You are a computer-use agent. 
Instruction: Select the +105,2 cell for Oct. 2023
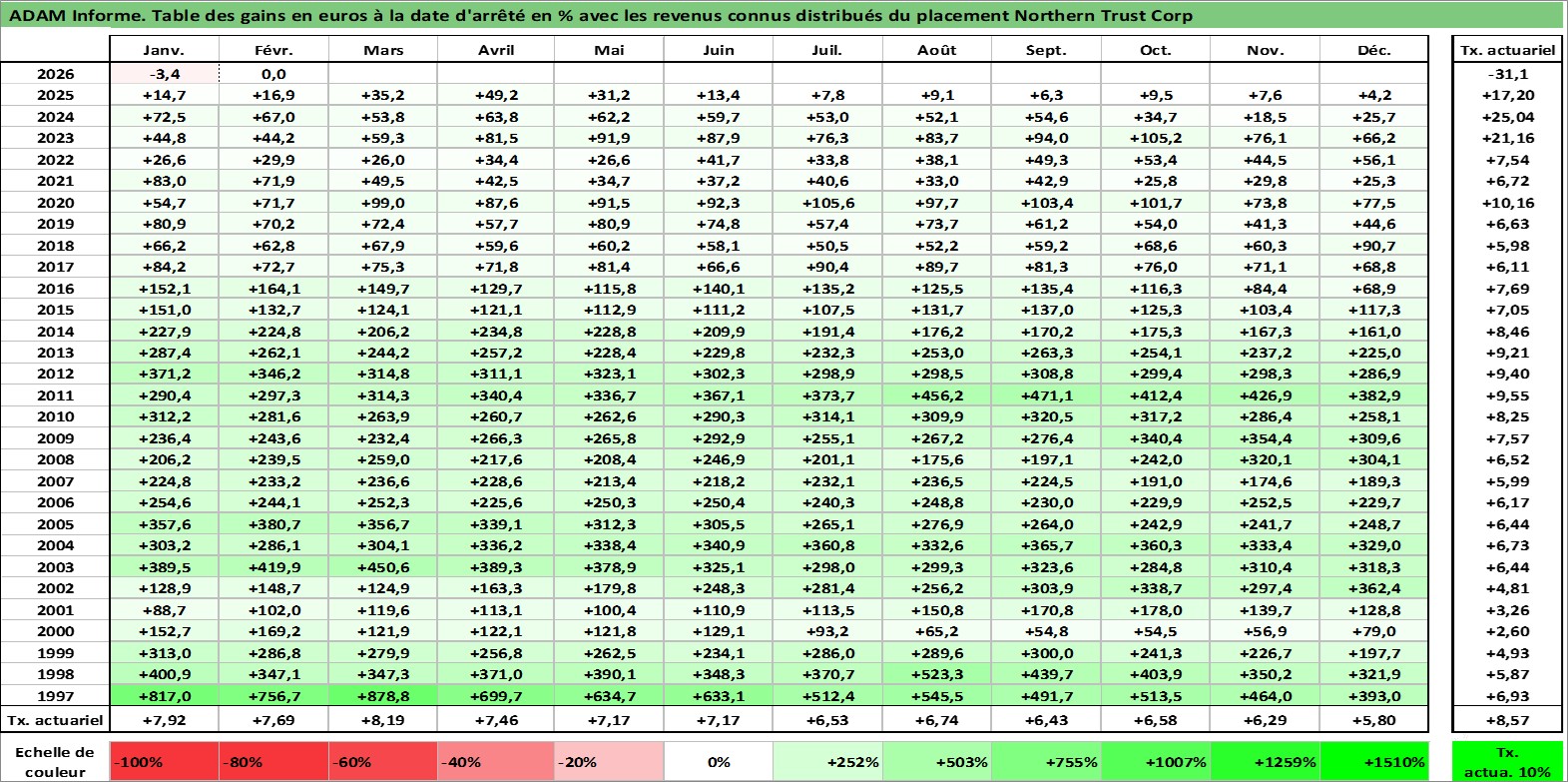point(1155,138)
